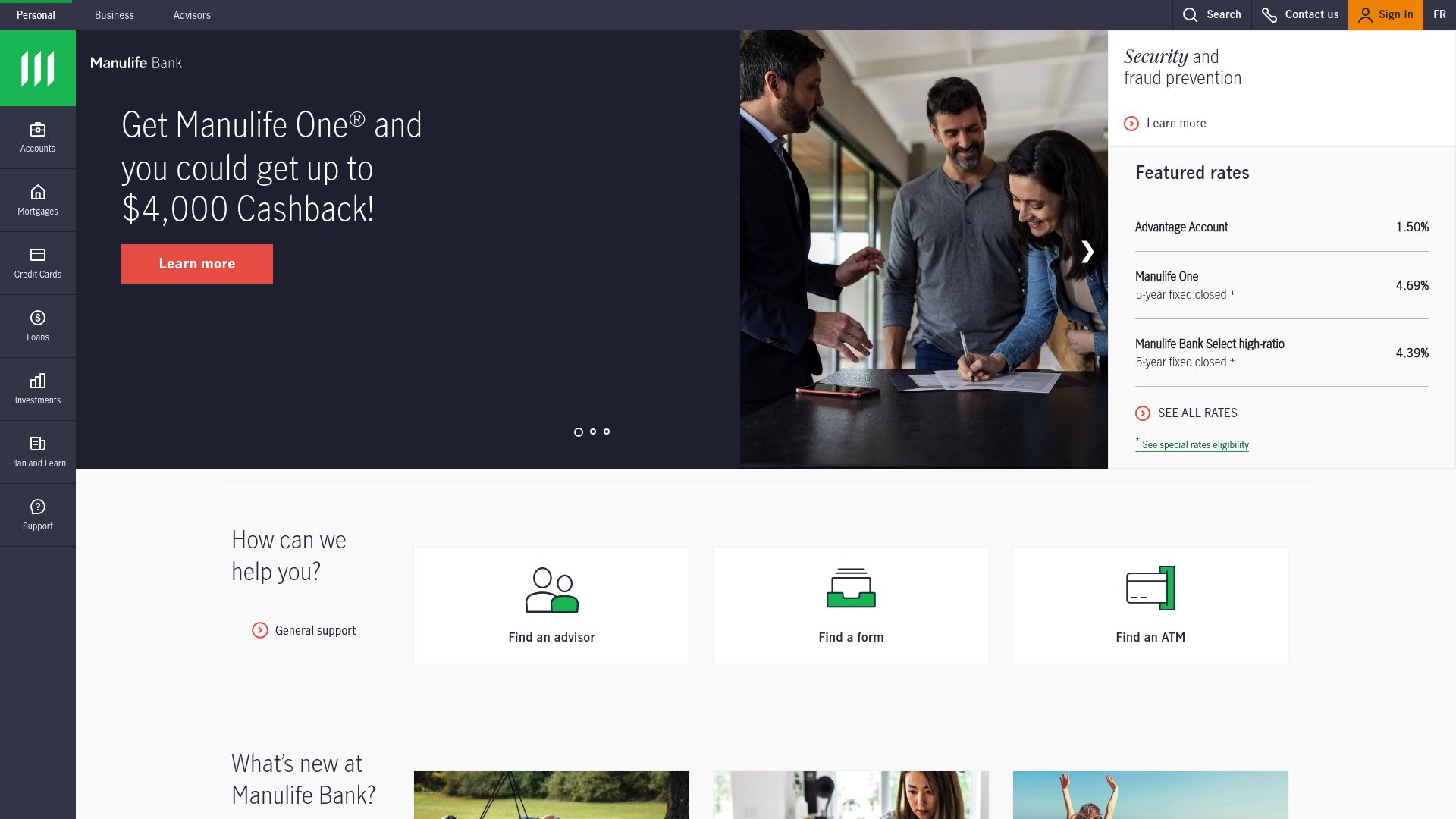The width and height of the screenshot is (1456, 819).
Task: Open the Find an advisor card label
Action: 552,638
